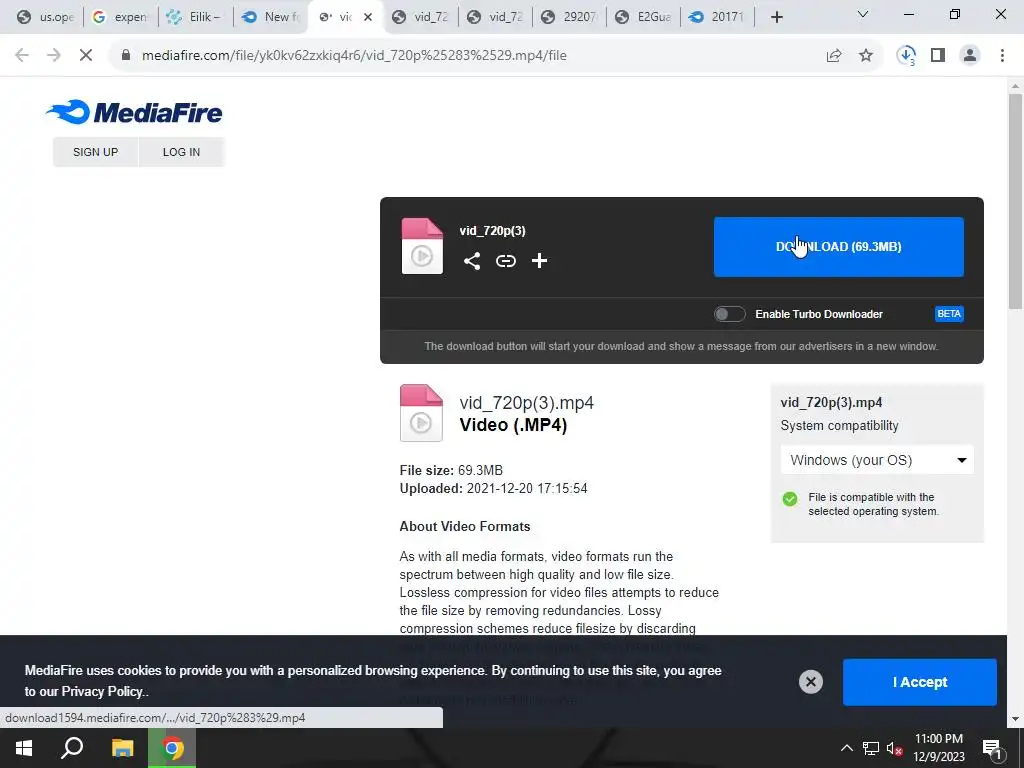
Task: Click muted volume icon in tray
Action: click(x=894, y=748)
